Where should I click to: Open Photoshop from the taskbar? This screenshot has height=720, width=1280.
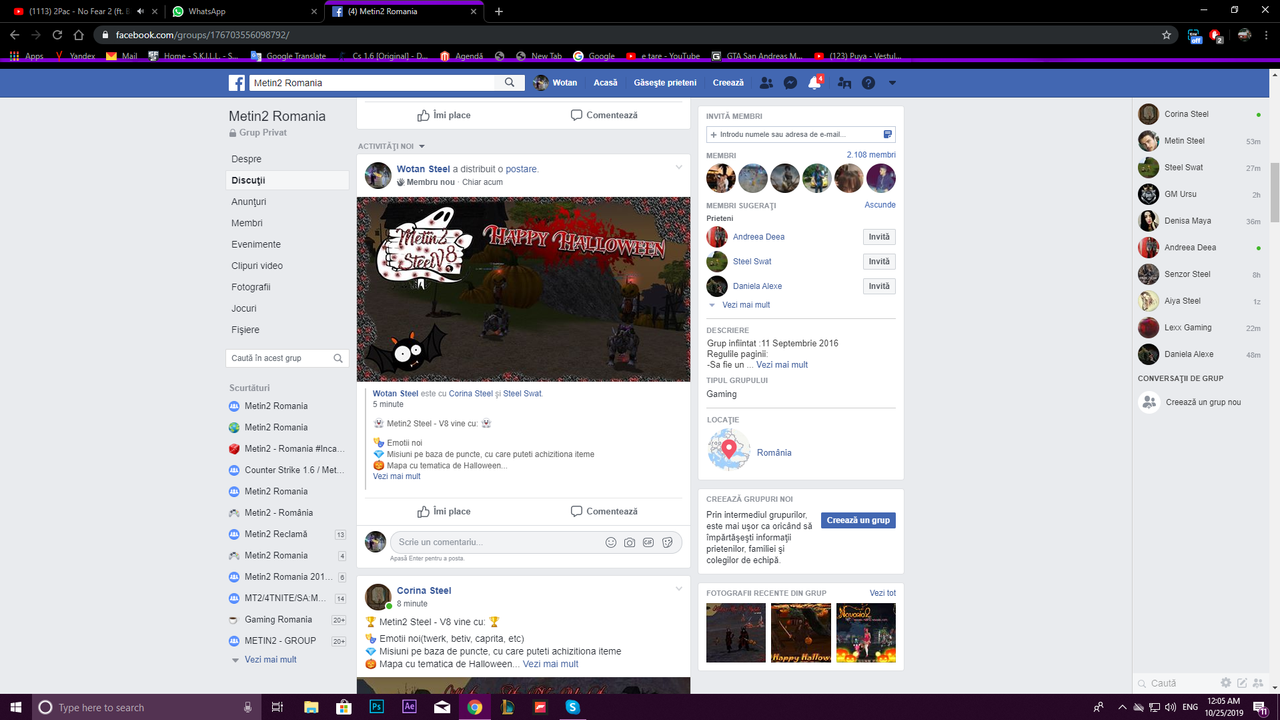377,707
